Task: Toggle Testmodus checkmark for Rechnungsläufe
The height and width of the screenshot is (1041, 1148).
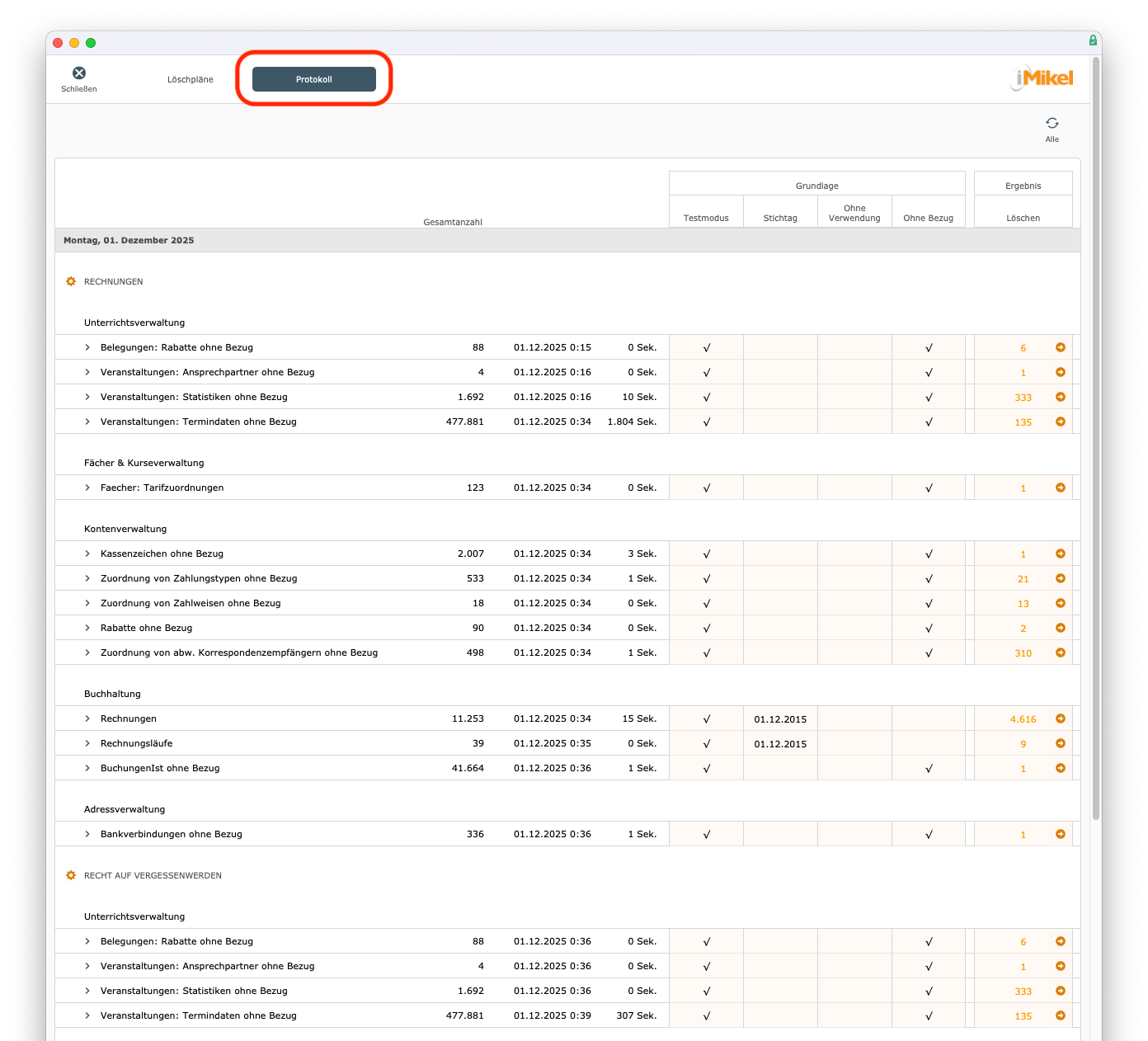Action: coord(707,744)
